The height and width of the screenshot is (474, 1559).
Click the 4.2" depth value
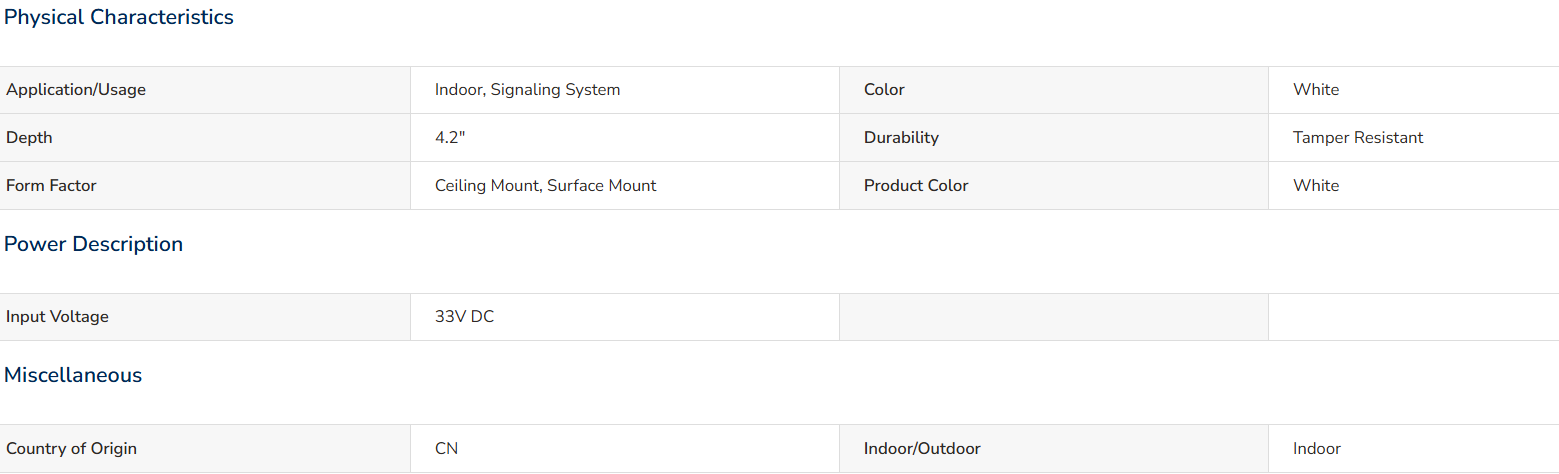tap(450, 138)
